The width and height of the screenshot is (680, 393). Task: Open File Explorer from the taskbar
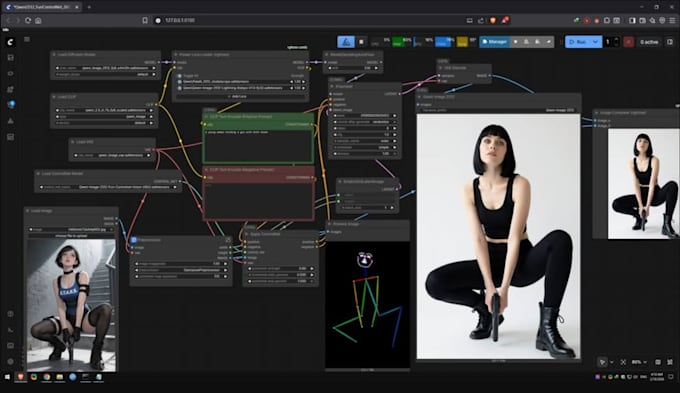(59, 377)
